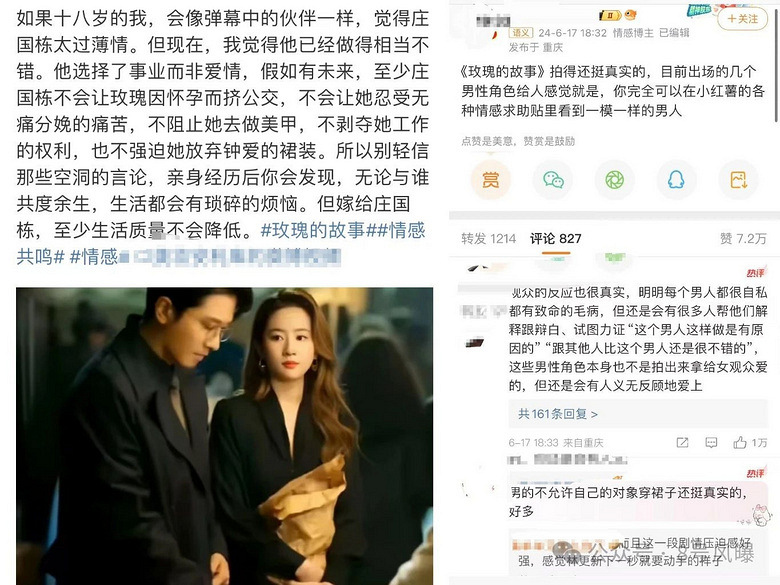Image resolution: width=780 pixels, height=585 pixels.
Task: Share via QQ penguin icon
Action: point(676,179)
